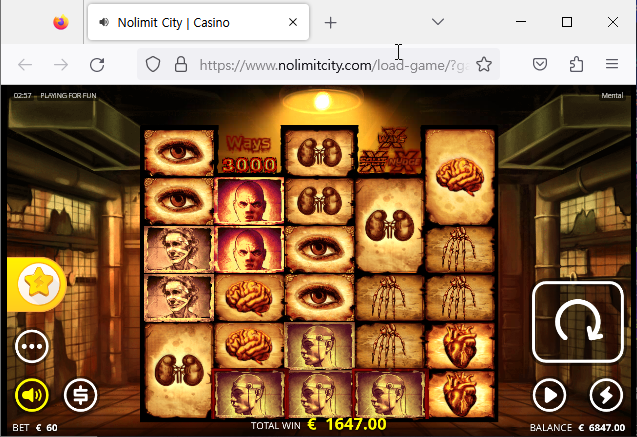Click the large brain symbol in reel five
This screenshot has width=637, height=437.
point(460,177)
